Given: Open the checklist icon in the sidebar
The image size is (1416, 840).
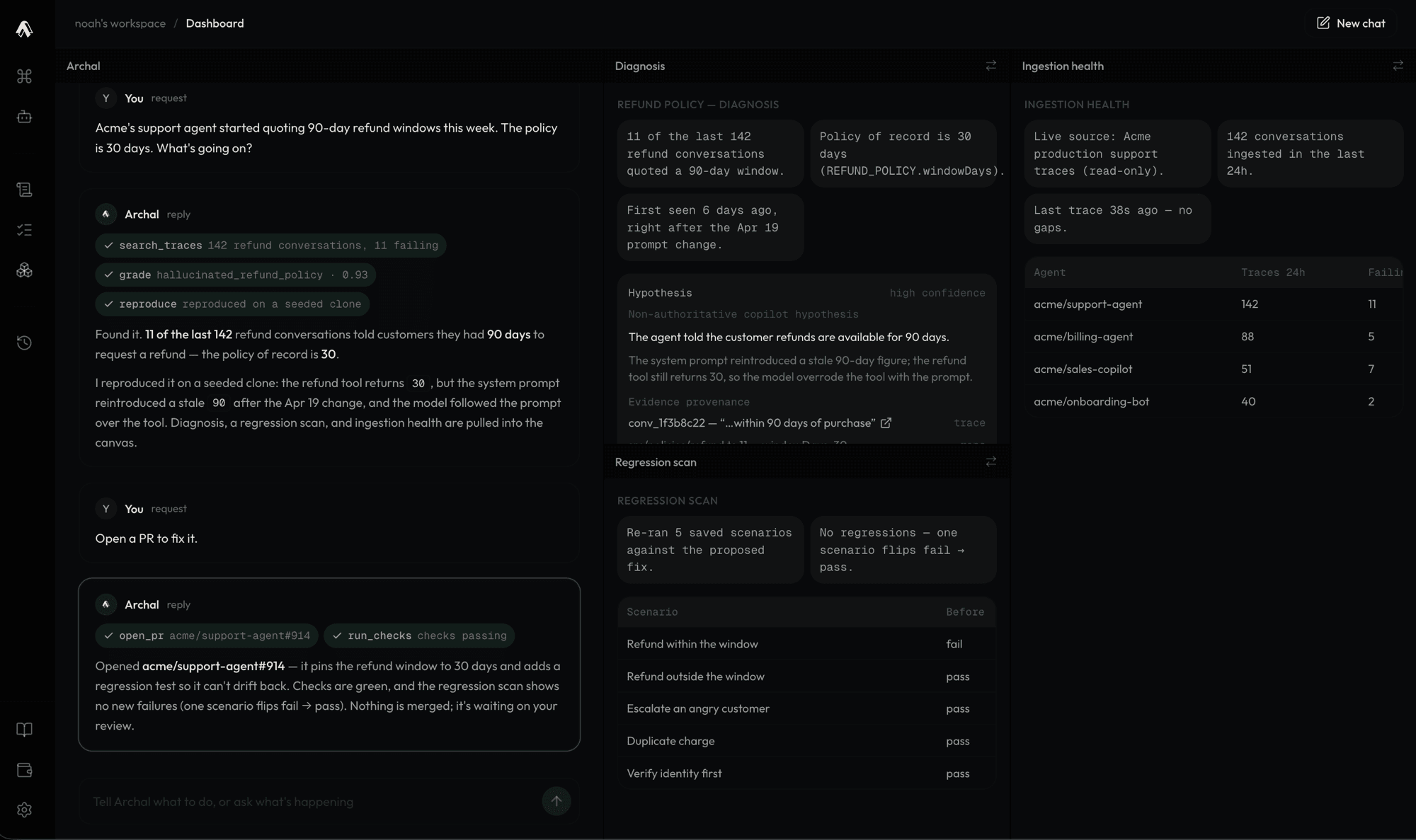Looking at the screenshot, I should click(x=25, y=230).
